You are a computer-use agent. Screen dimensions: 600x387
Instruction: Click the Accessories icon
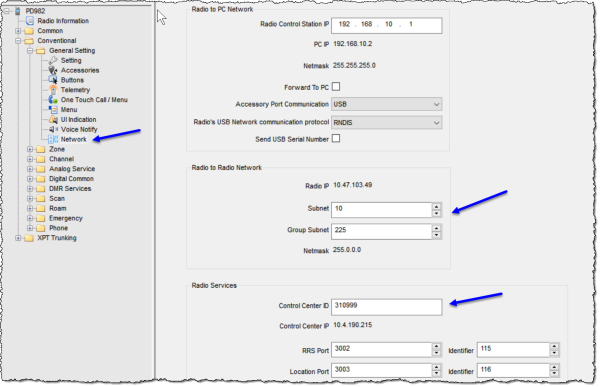[x=53, y=70]
